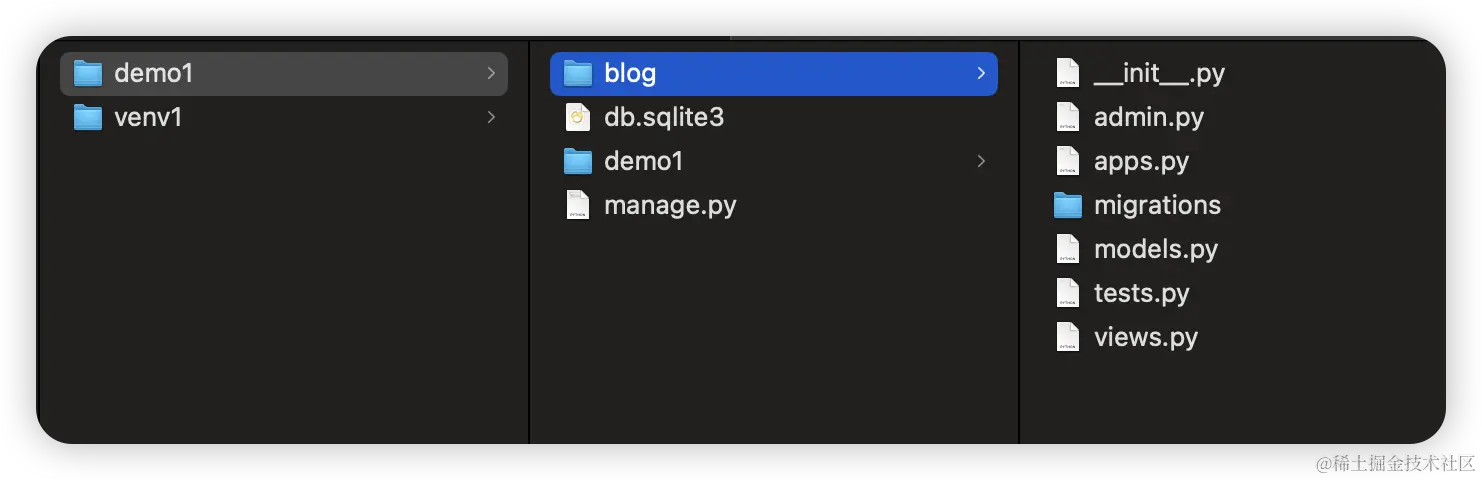
Task: Select manage.py file name
Action: click(x=670, y=205)
